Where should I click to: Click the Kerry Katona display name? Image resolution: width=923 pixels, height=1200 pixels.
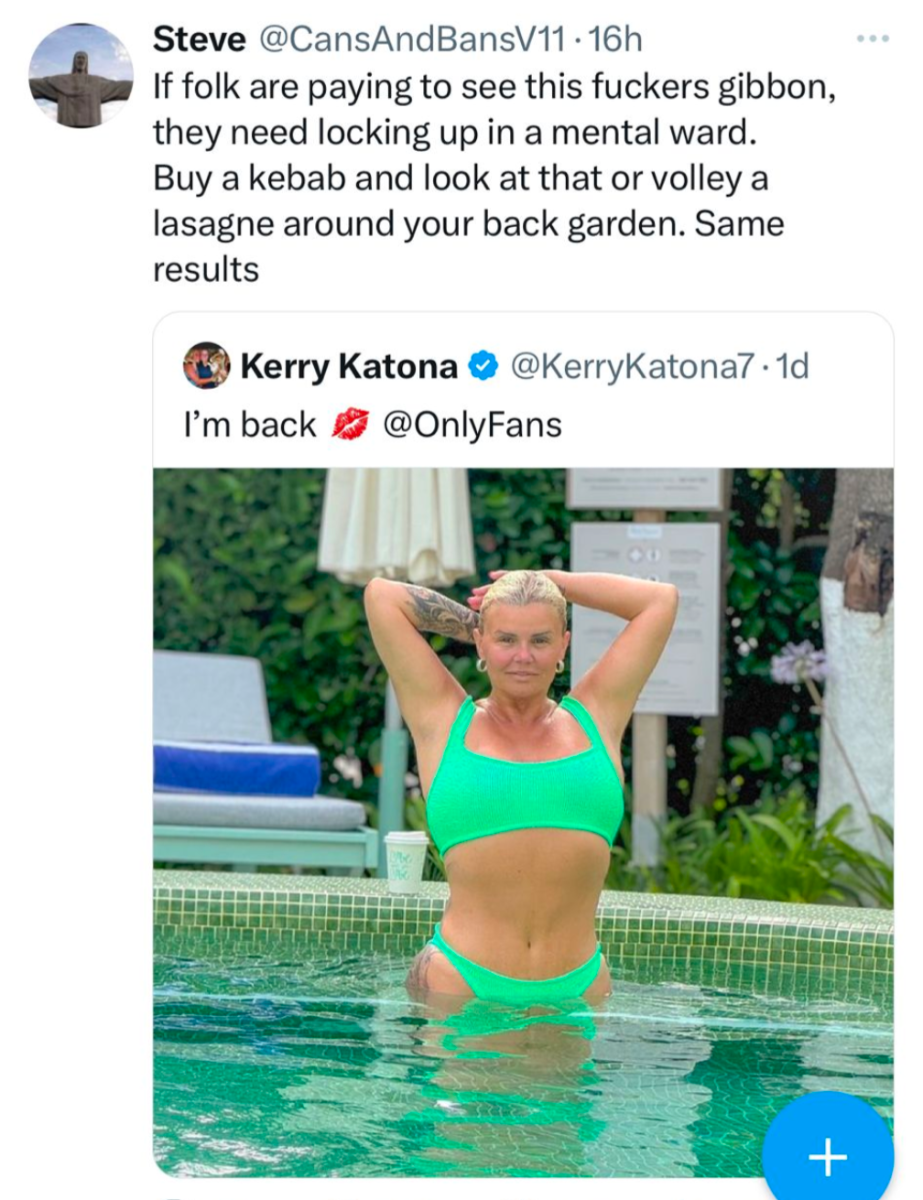[348, 367]
